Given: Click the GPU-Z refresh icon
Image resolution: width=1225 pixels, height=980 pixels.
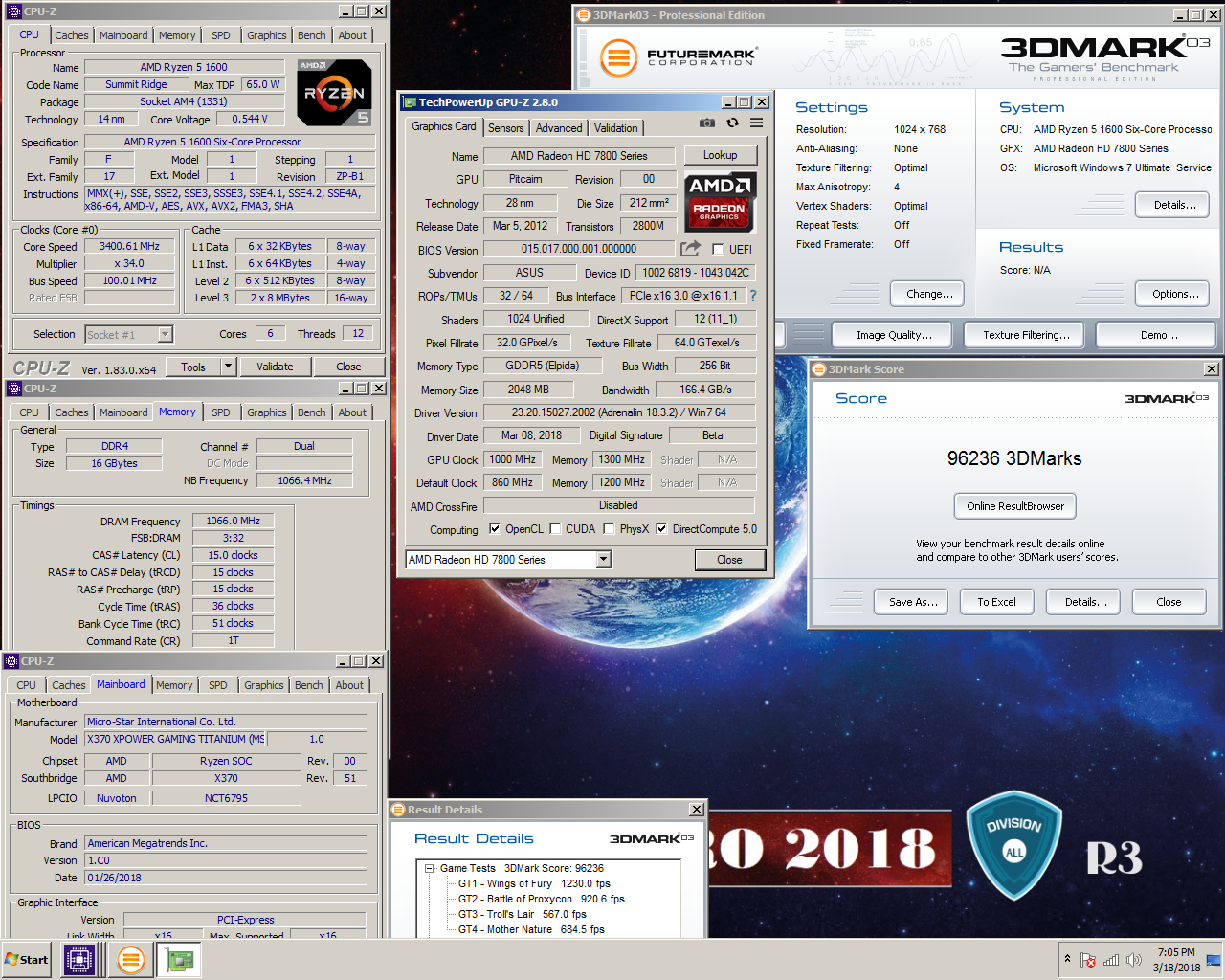Looking at the screenshot, I should [x=732, y=122].
